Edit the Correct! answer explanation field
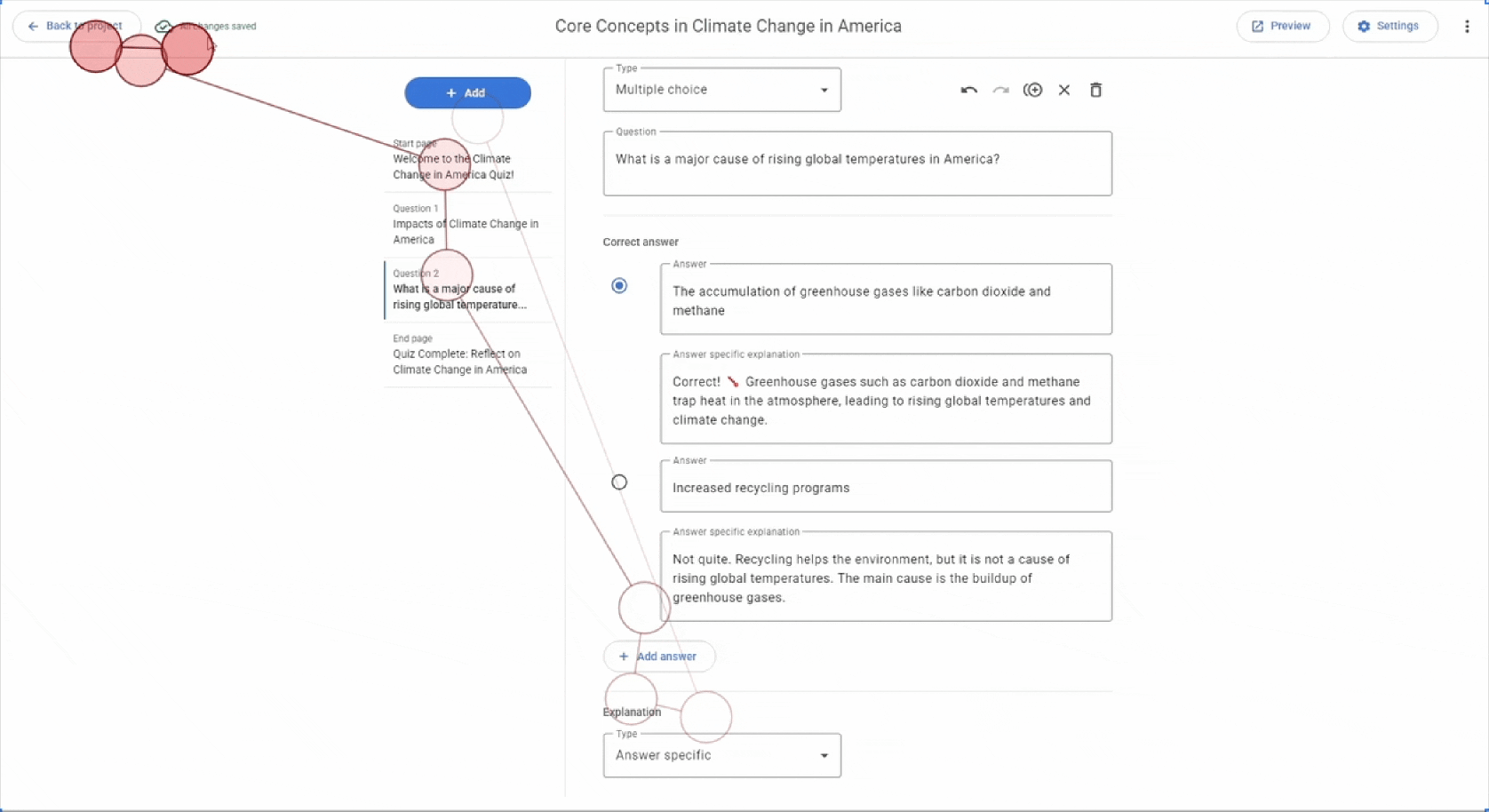 pos(886,399)
